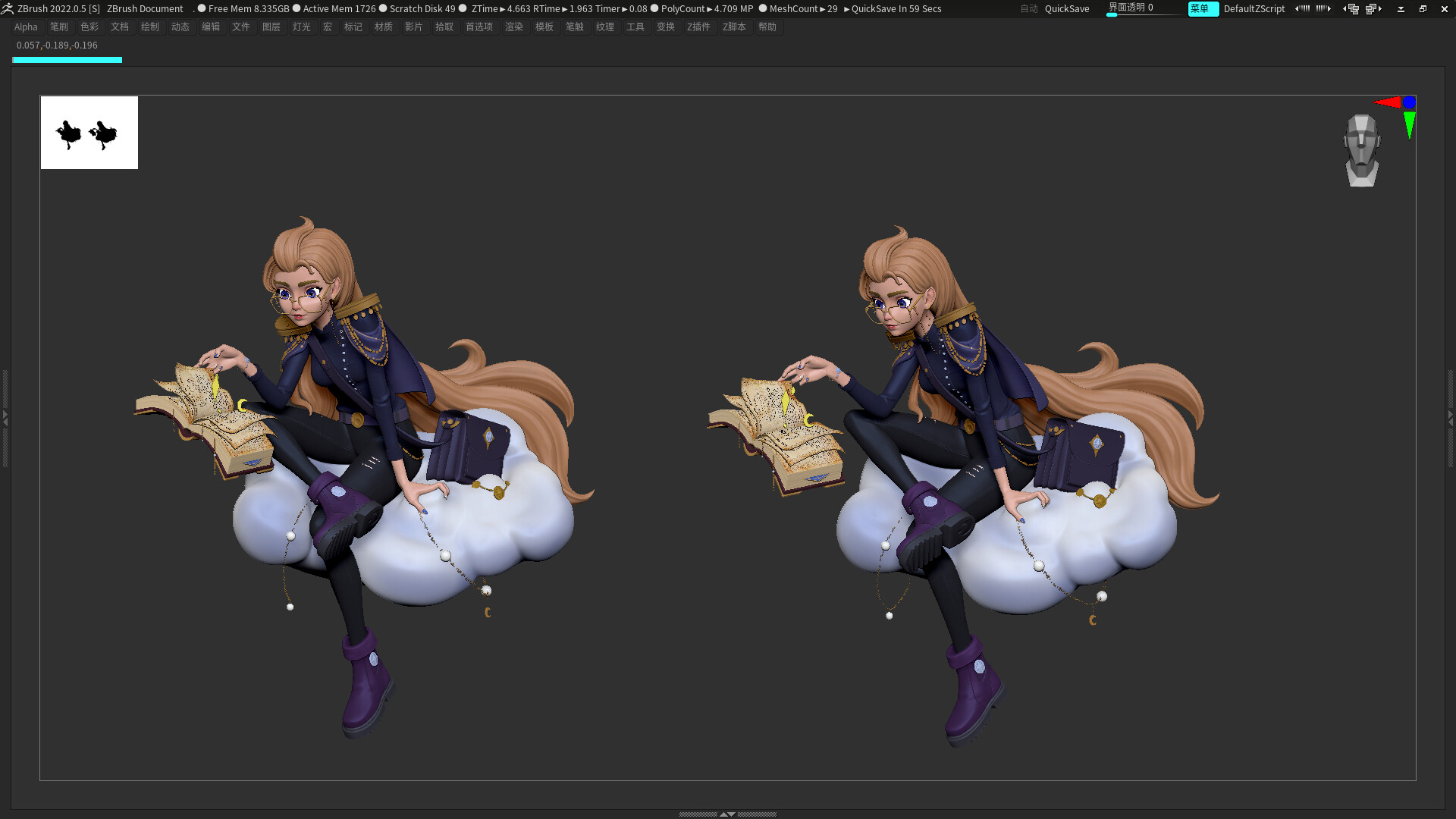Screen dimensions: 1456x819
Task: Click the QuickSave button
Action: click(x=1067, y=9)
